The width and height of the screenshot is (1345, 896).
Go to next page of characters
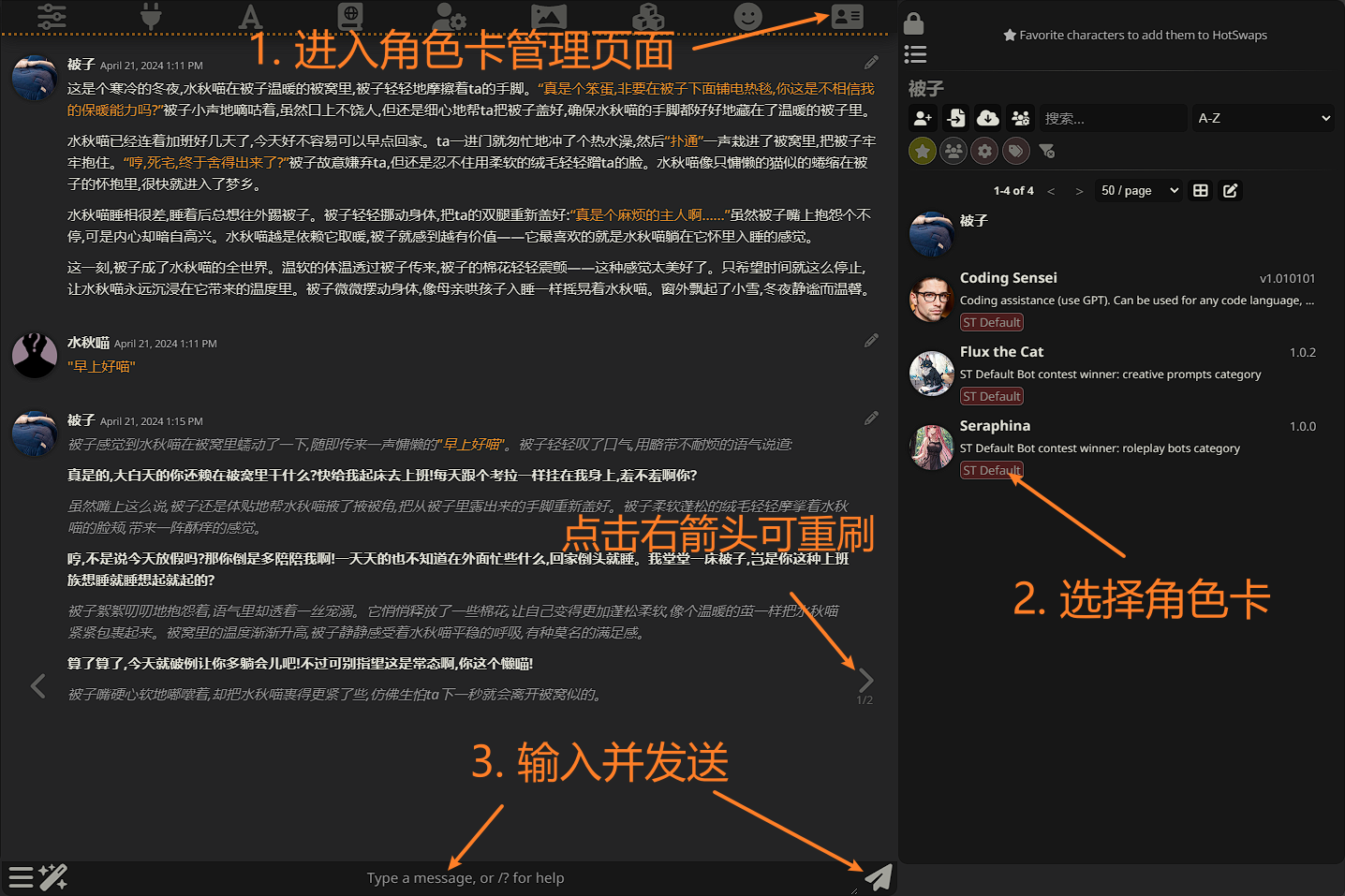point(1079,190)
